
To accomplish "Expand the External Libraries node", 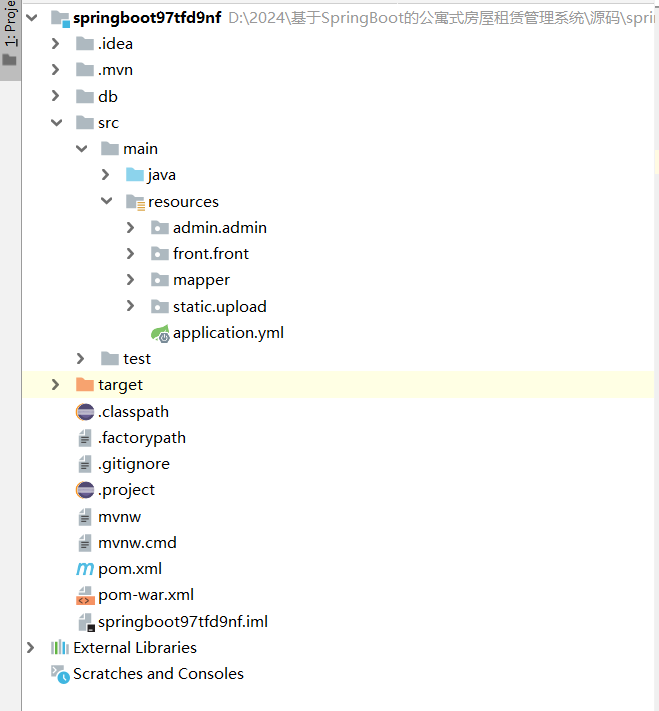I will [31, 648].
